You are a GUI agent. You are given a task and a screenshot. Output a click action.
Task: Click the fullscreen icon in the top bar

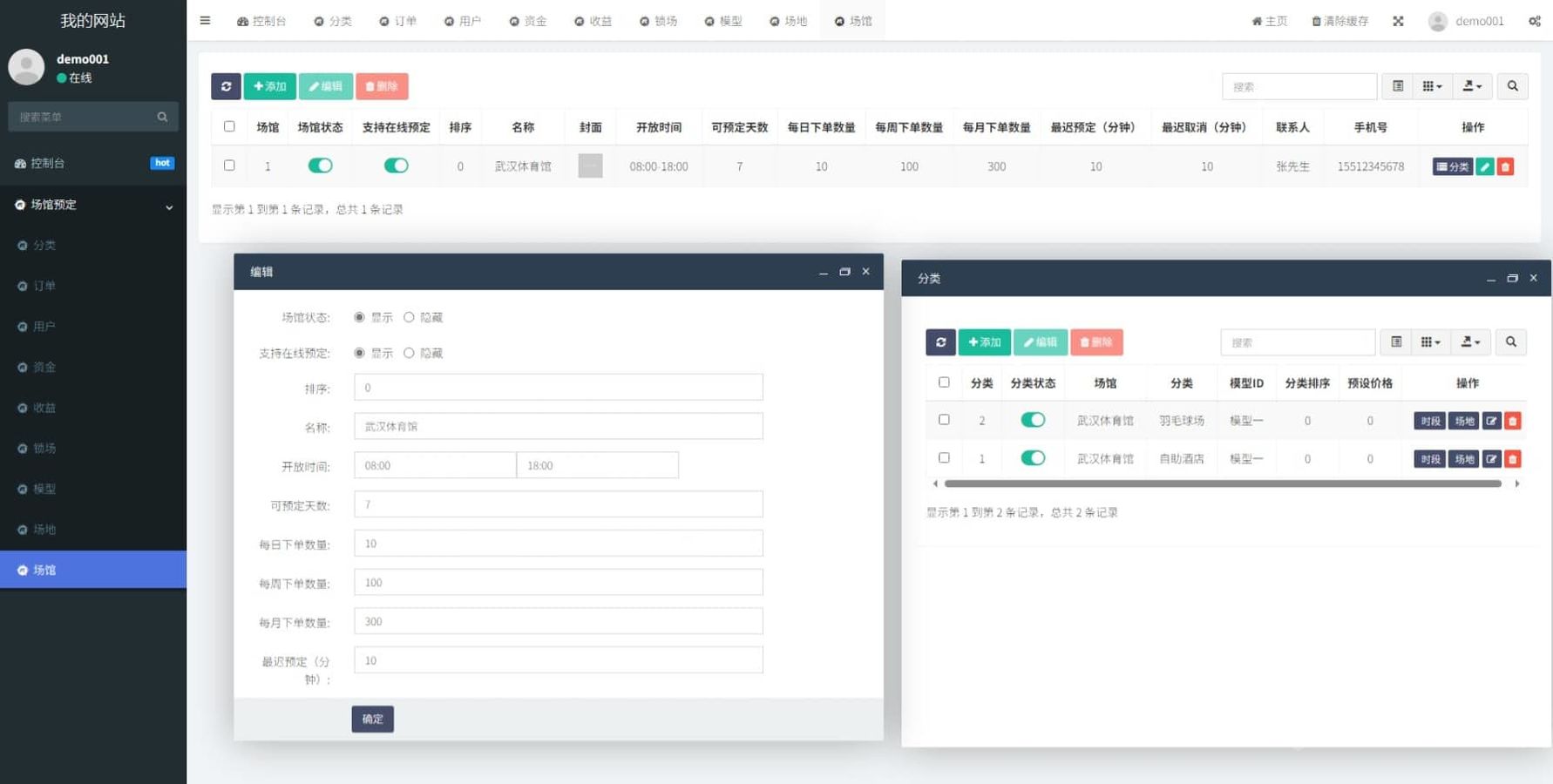1398,21
